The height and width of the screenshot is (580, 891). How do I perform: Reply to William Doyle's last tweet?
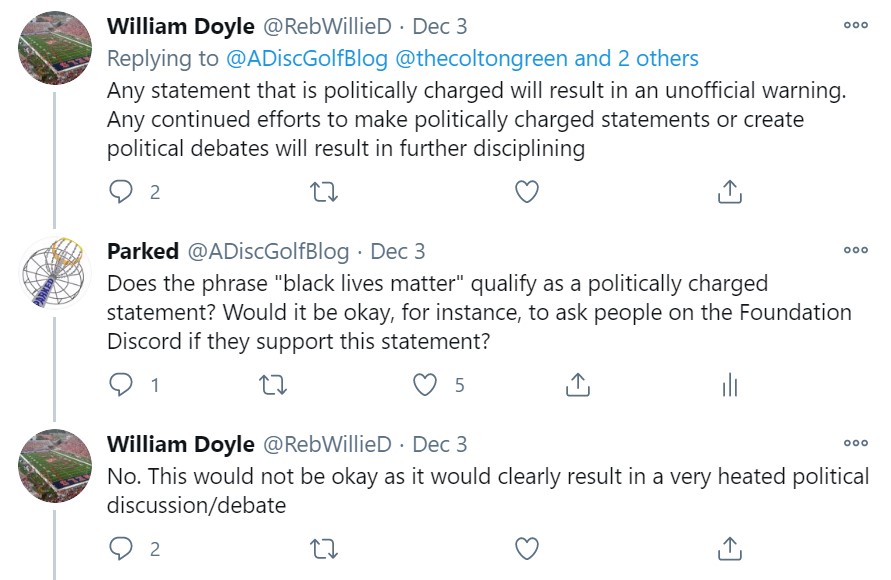tap(121, 547)
